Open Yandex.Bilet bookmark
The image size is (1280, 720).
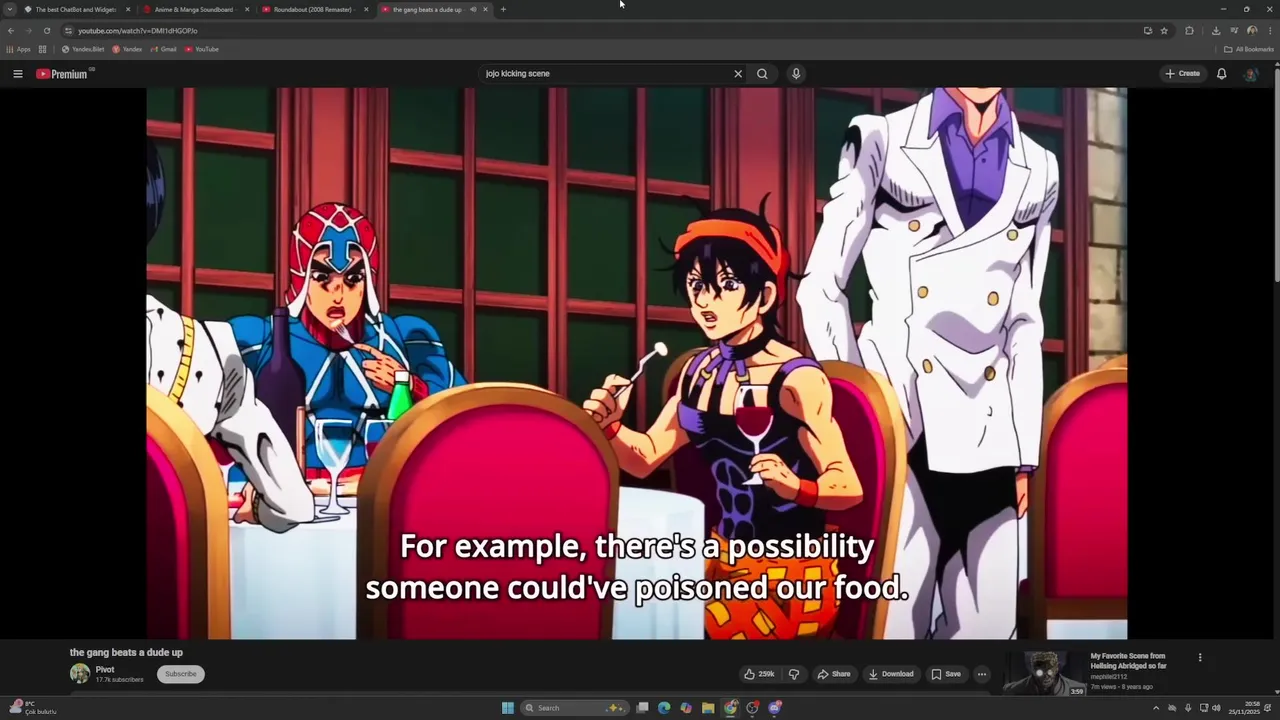pyautogui.click(x=83, y=49)
